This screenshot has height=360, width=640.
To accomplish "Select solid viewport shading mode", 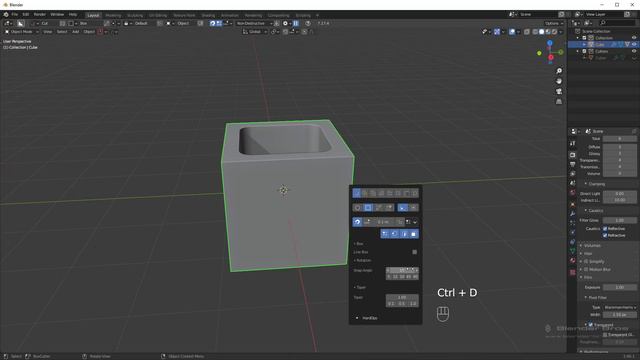I will (541, 31).
